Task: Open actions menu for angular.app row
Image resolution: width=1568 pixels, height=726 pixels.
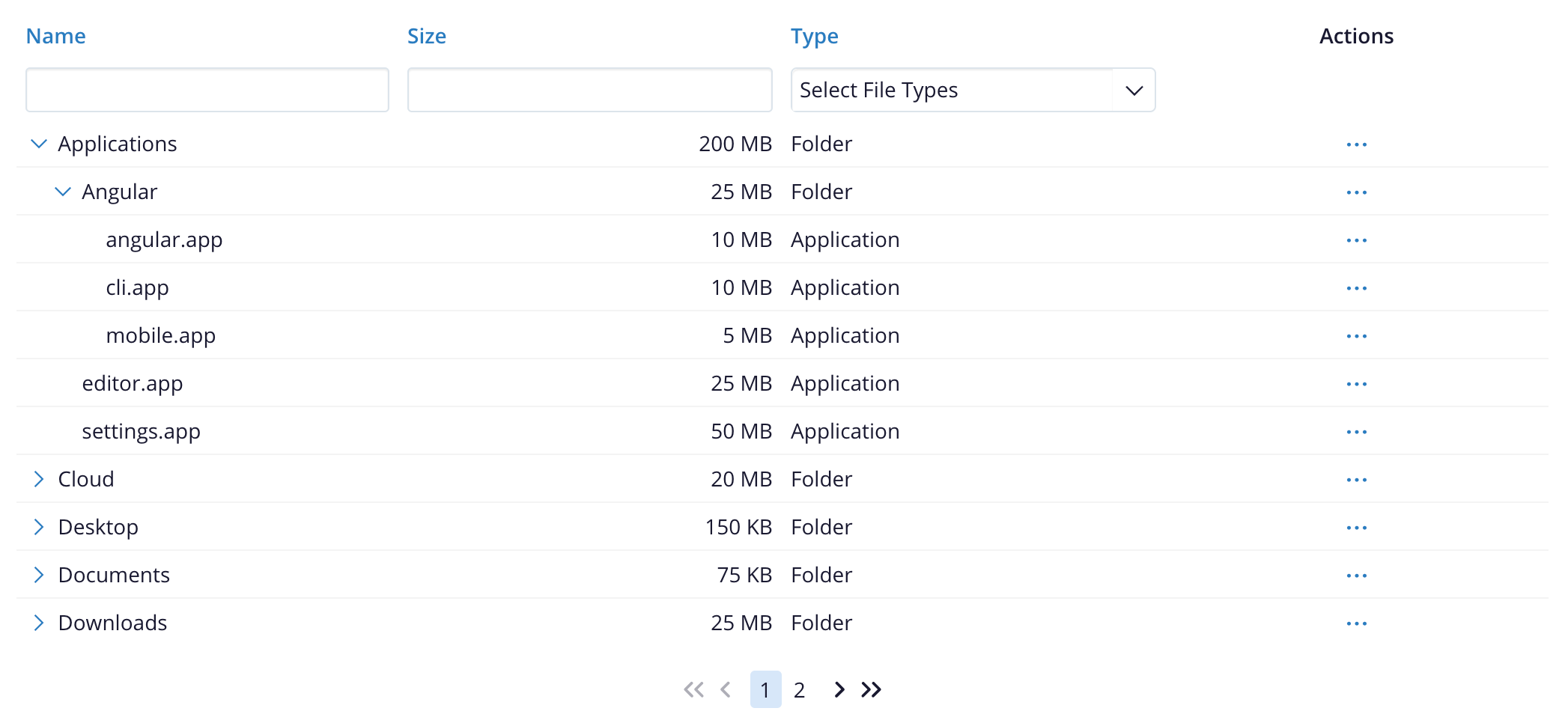Action: click(x=1356, y=240)
